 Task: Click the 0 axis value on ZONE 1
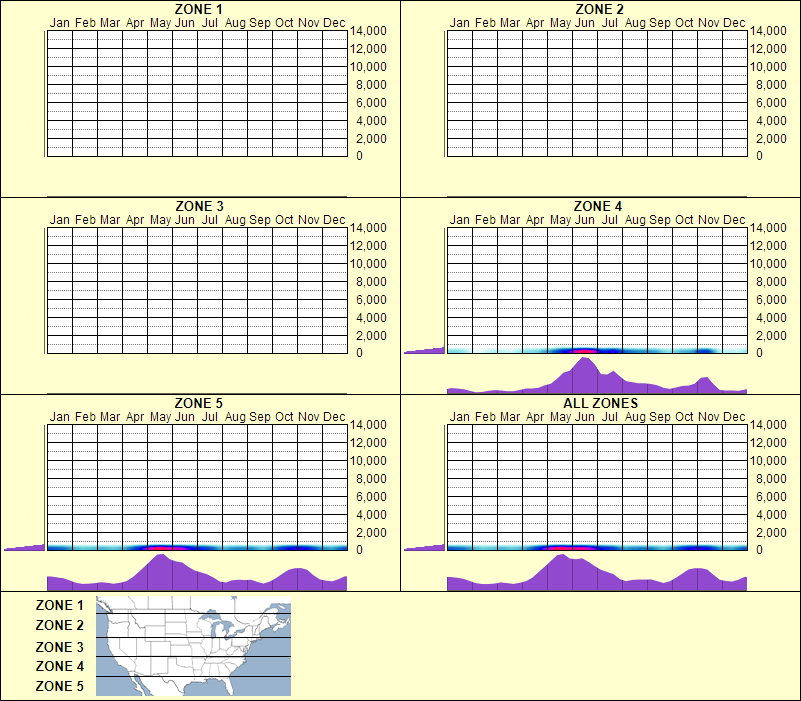coord(360,155)
